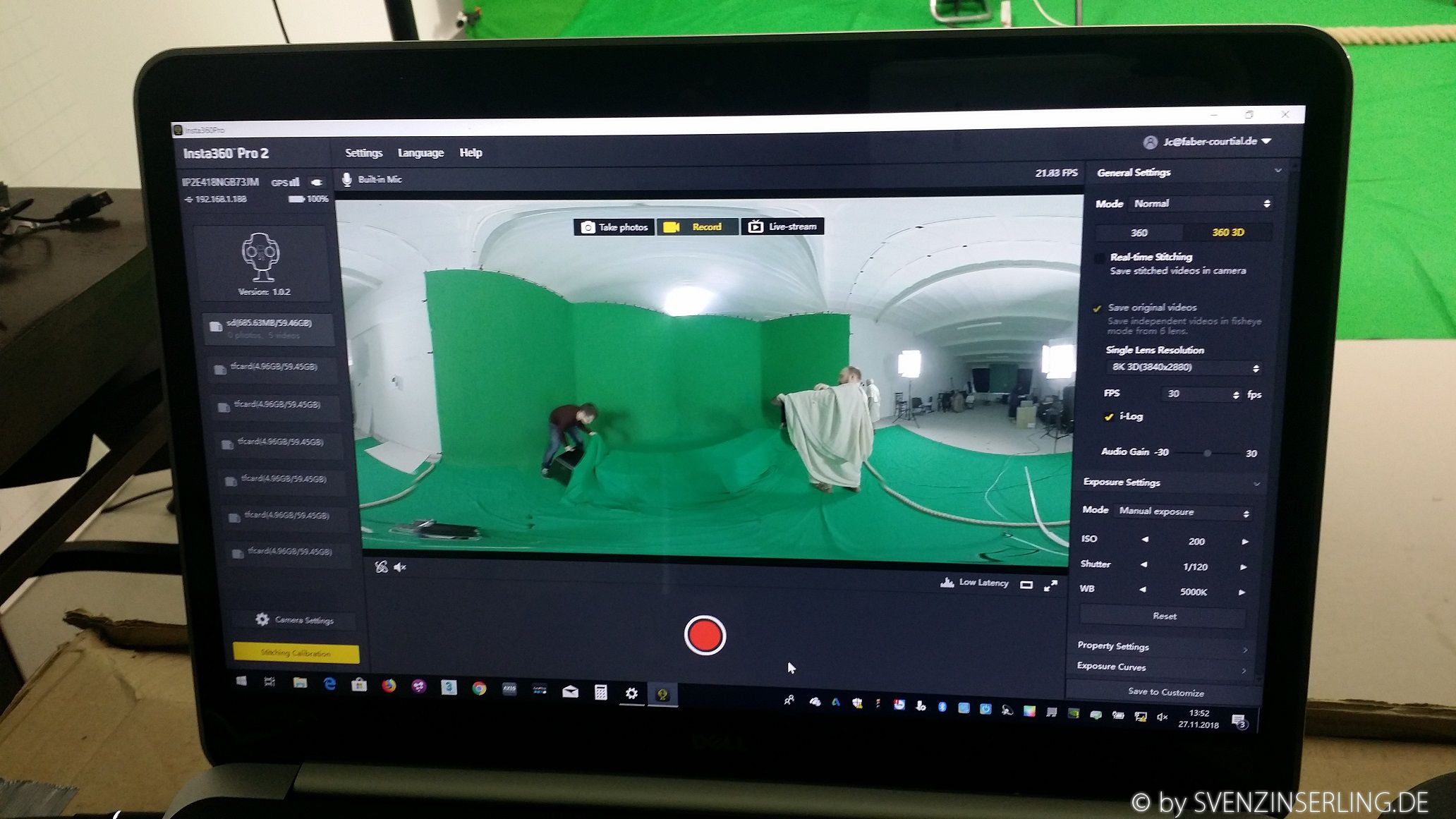Start recording with the red record button

click(x=705, y=636)
